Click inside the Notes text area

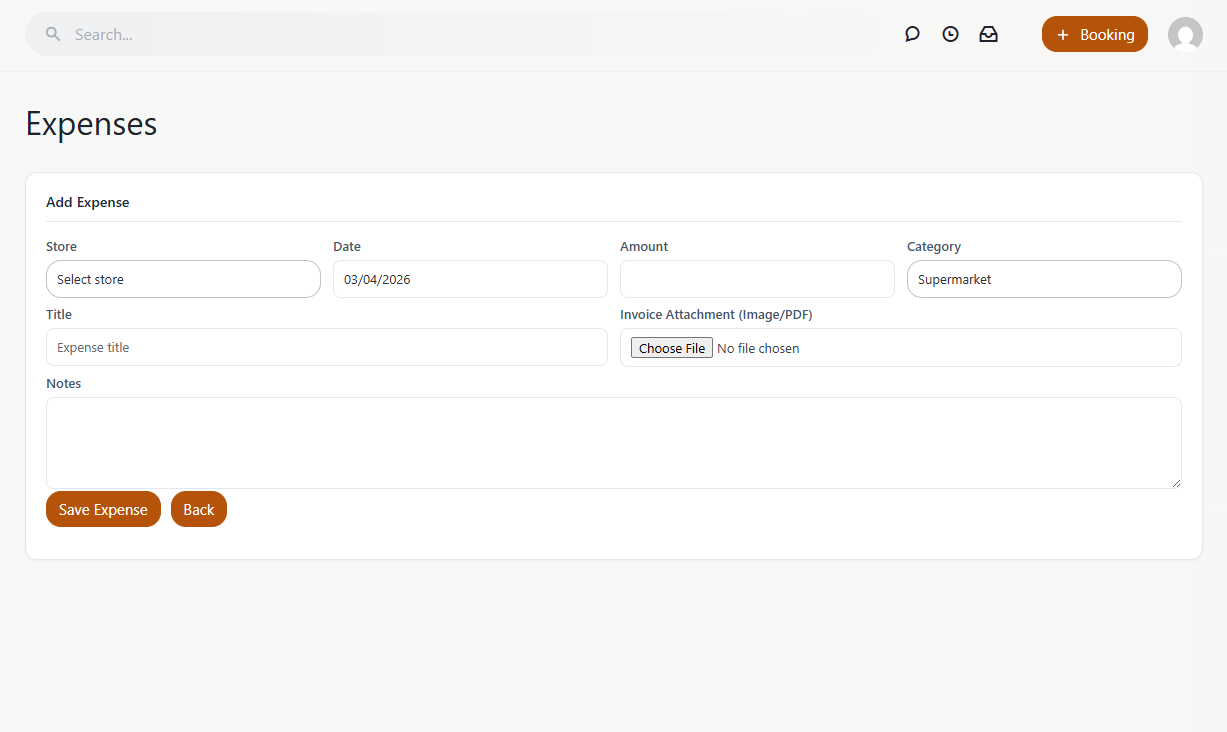click(613, 442)
